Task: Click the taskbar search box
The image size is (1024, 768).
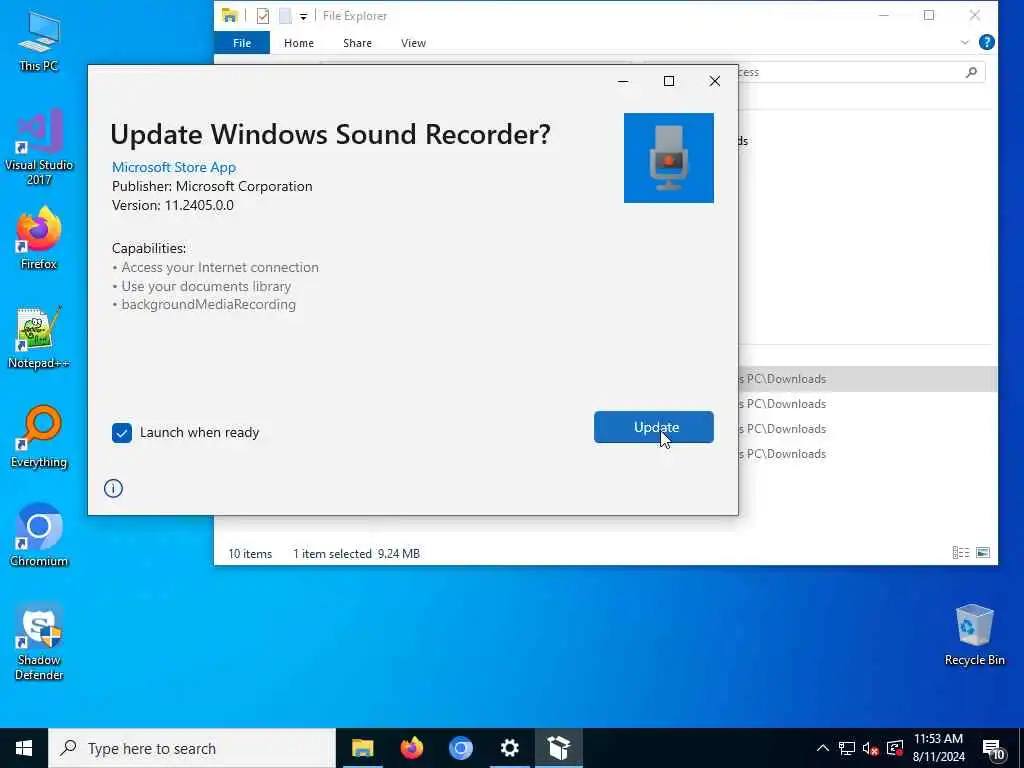Action: (192, 748)
